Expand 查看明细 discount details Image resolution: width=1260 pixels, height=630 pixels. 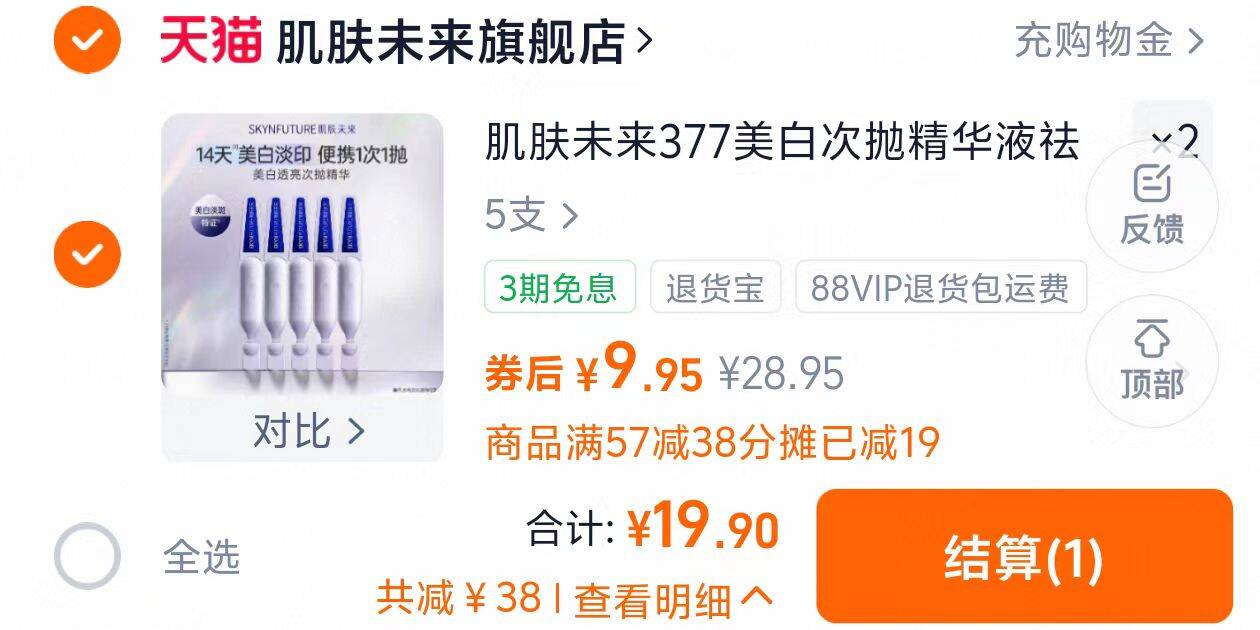(673, 599)
